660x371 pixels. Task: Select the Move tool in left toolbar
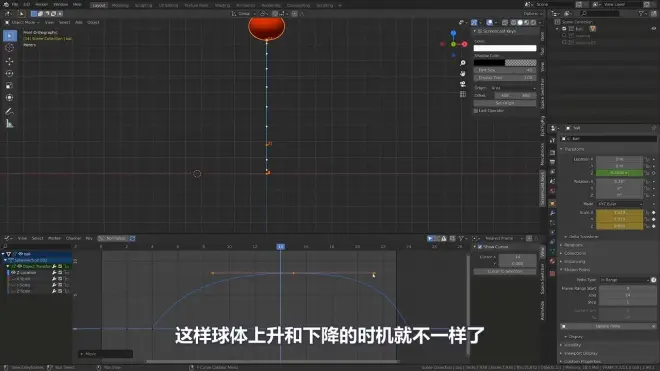(9, 61)
